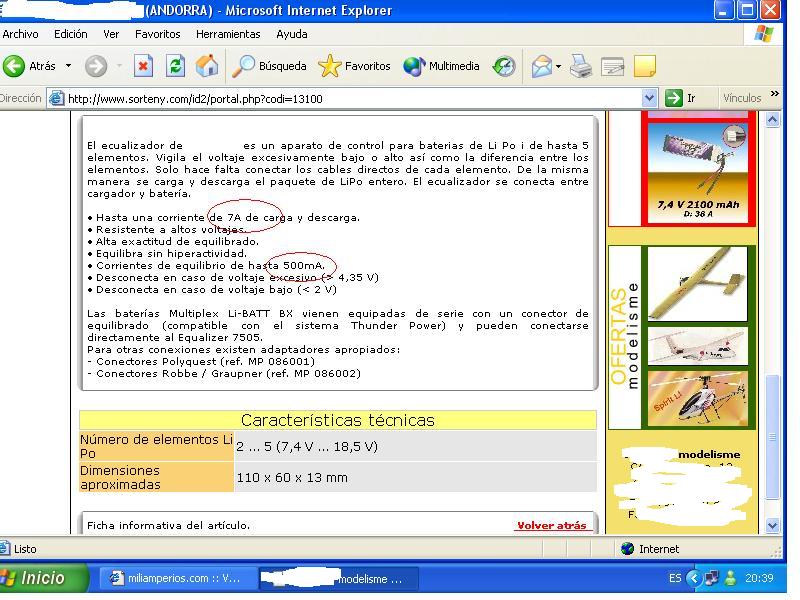Stop page loading with red X icon
This screenshot has width=800, height=600.
[143, 66]
